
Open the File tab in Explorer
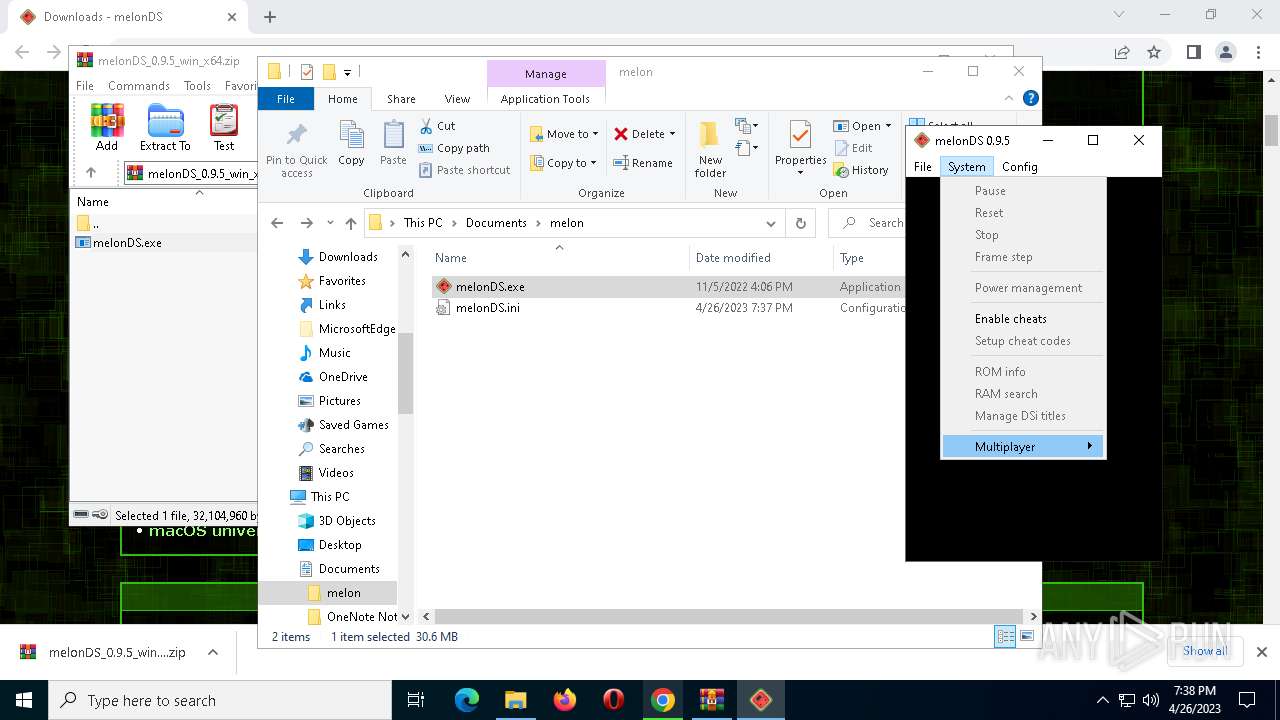tap(286, 99)
